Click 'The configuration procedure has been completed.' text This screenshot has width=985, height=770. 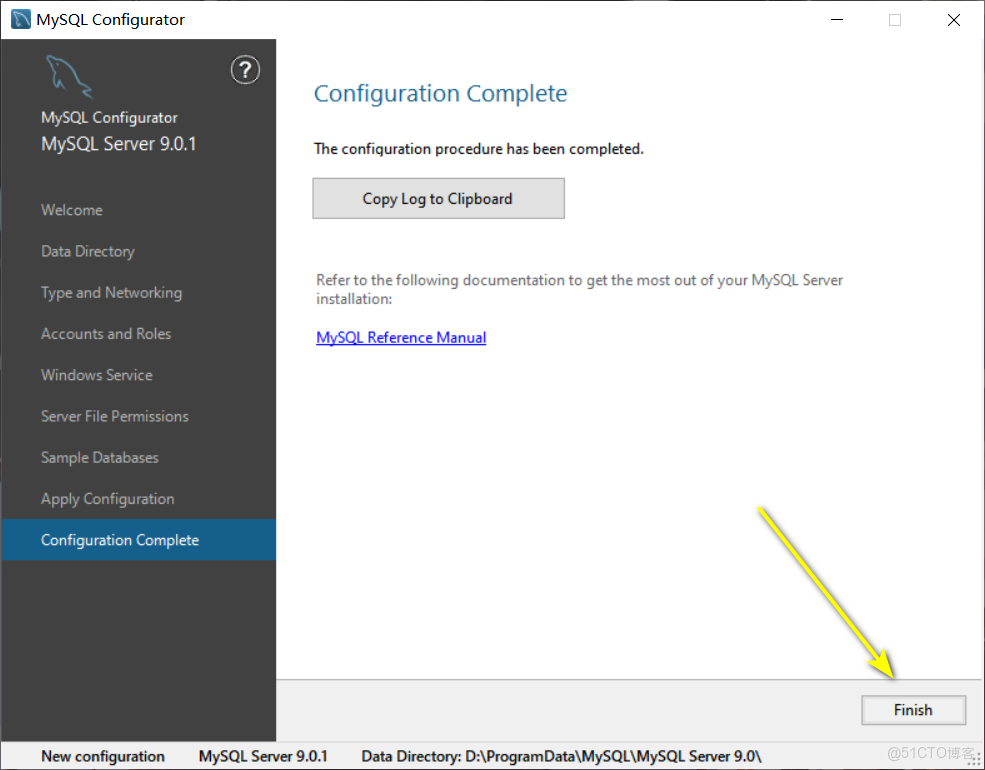click(x=479, y=149)
